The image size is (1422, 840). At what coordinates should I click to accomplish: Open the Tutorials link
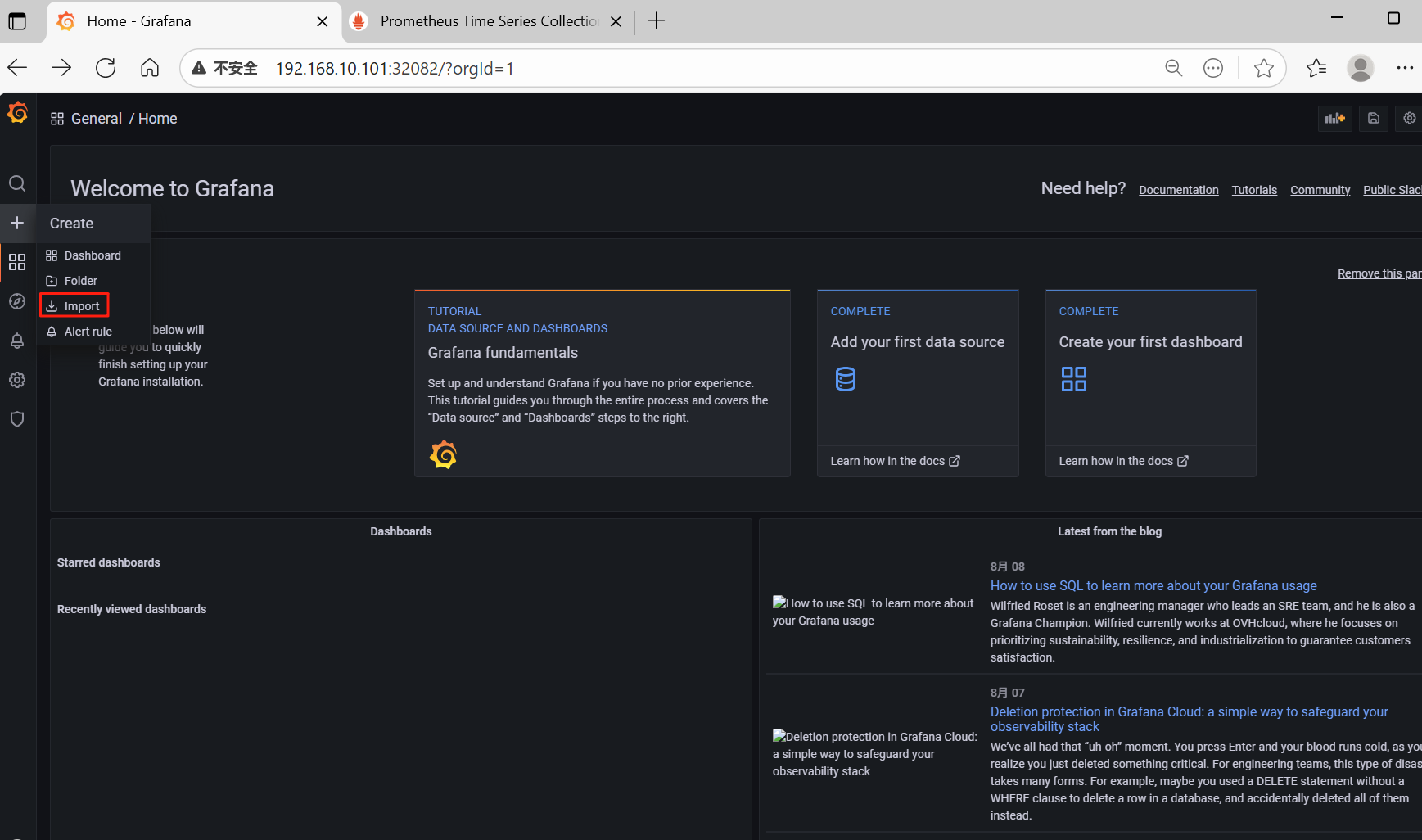(1254, 190)
